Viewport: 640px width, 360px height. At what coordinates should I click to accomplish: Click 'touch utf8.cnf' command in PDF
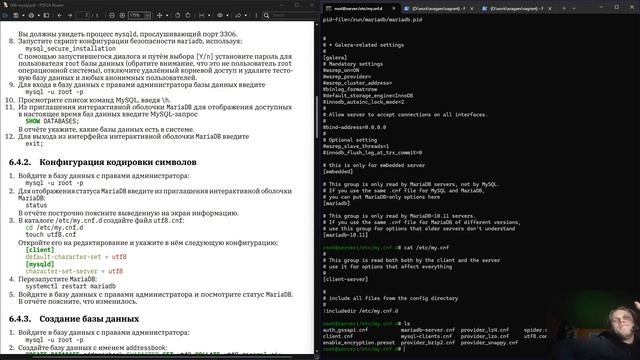pos(51,235)
